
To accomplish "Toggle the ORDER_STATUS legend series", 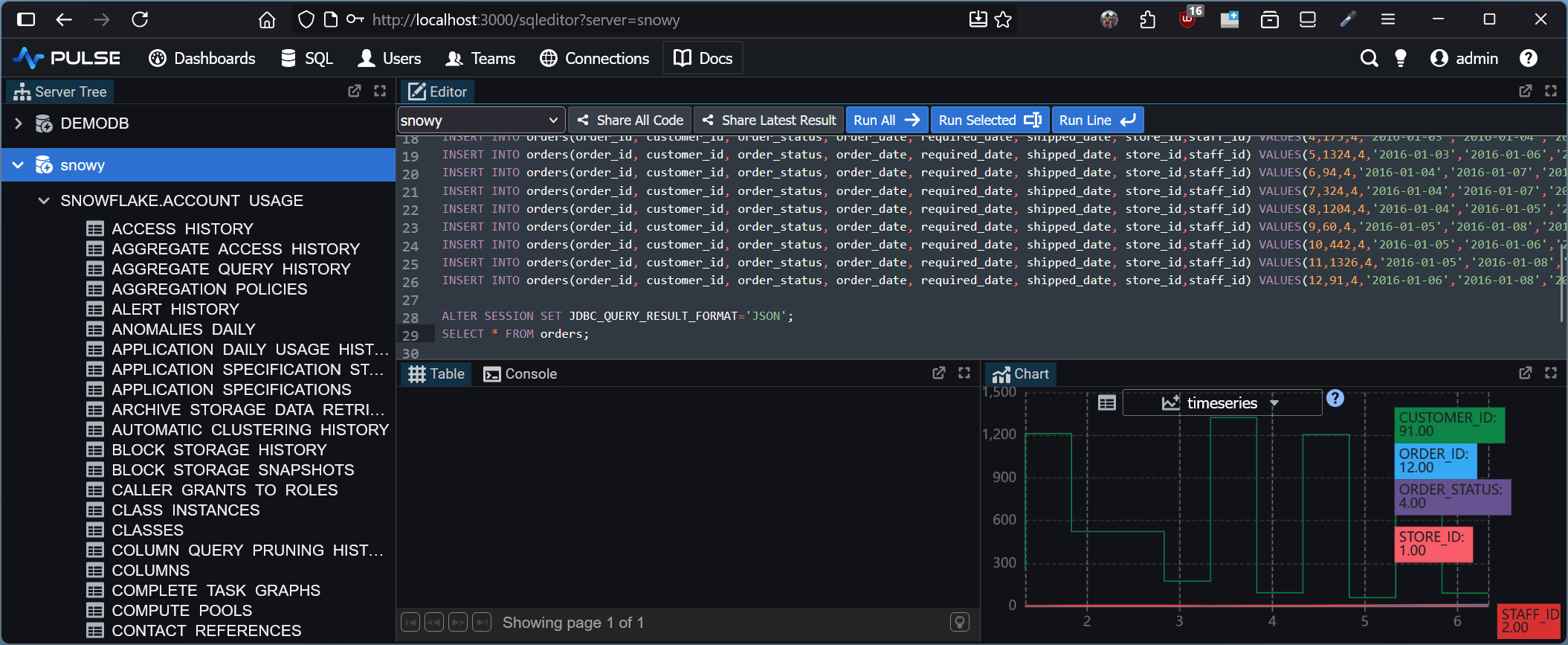I will tap(1453, 496).
